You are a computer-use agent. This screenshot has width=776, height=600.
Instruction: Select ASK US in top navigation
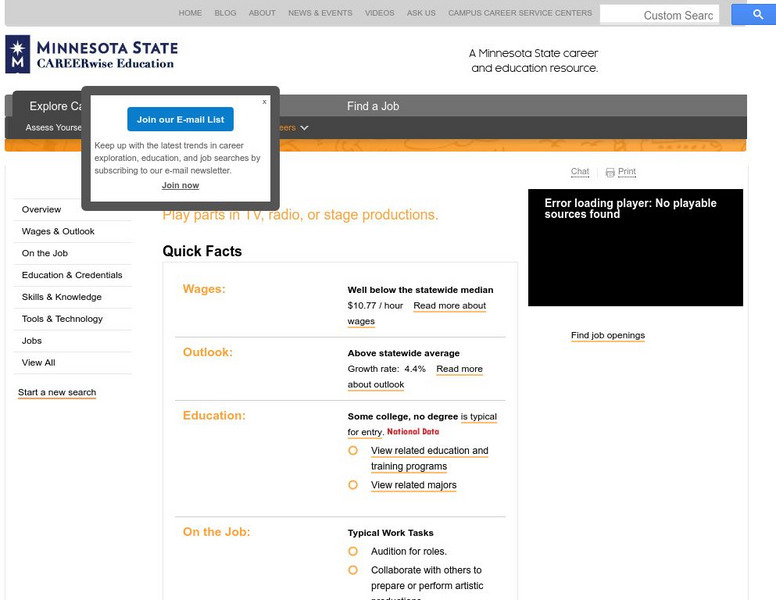pyautogui.click(x=421, y=13)
